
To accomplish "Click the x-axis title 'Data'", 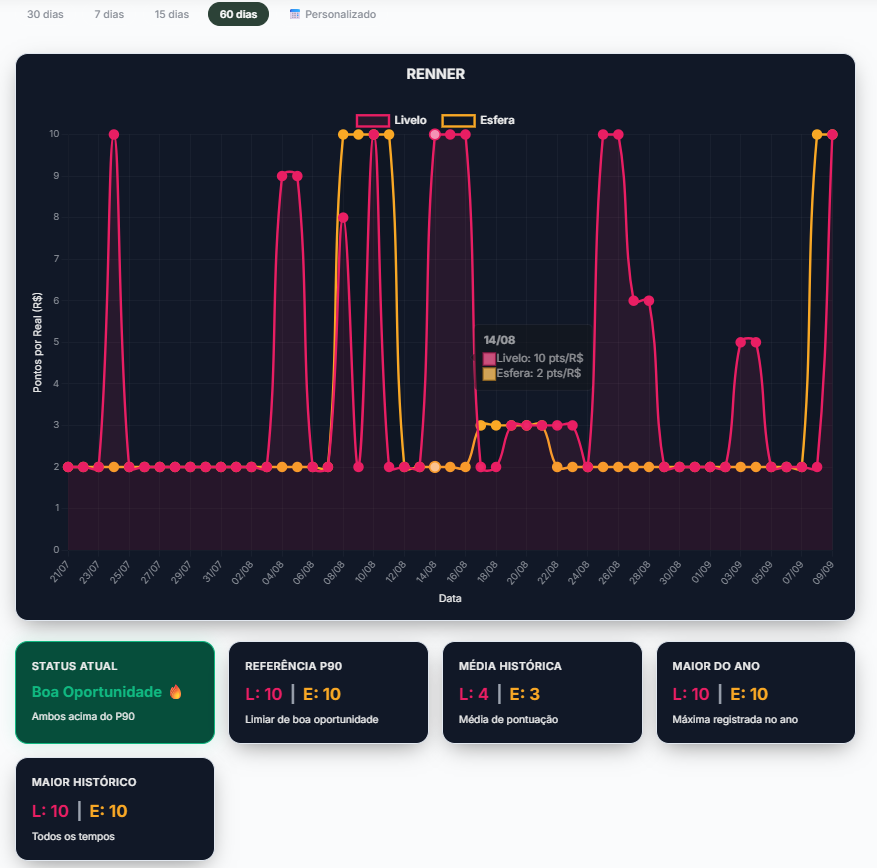I will coord(450,598).
